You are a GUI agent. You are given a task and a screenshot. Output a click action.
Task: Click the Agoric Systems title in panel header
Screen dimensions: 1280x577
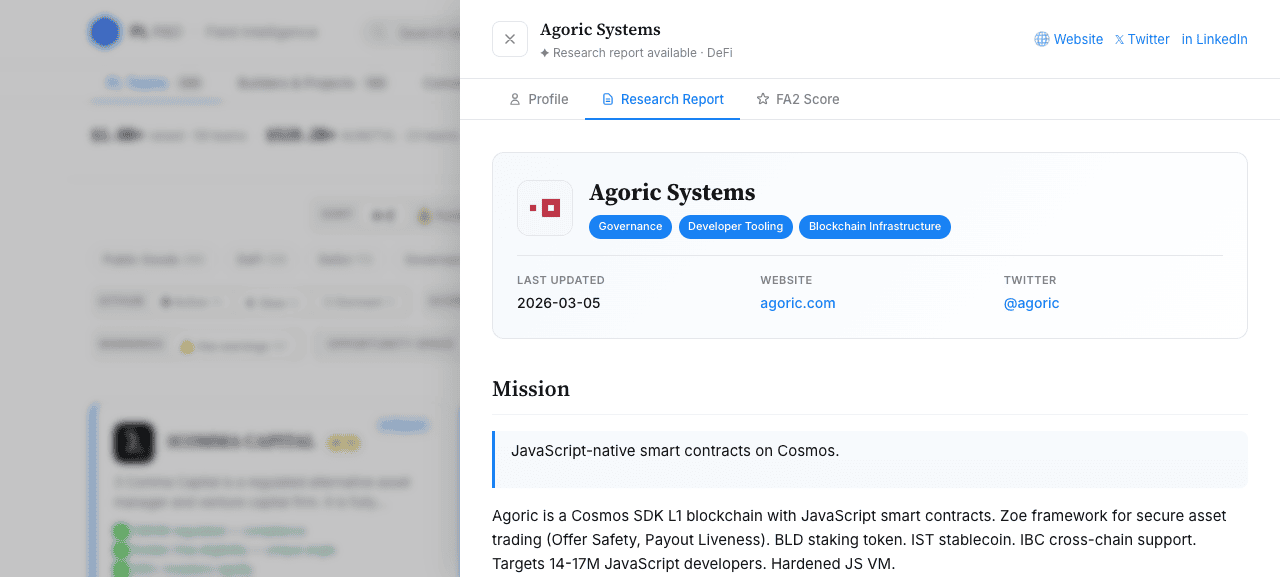[x=600, y=30]
